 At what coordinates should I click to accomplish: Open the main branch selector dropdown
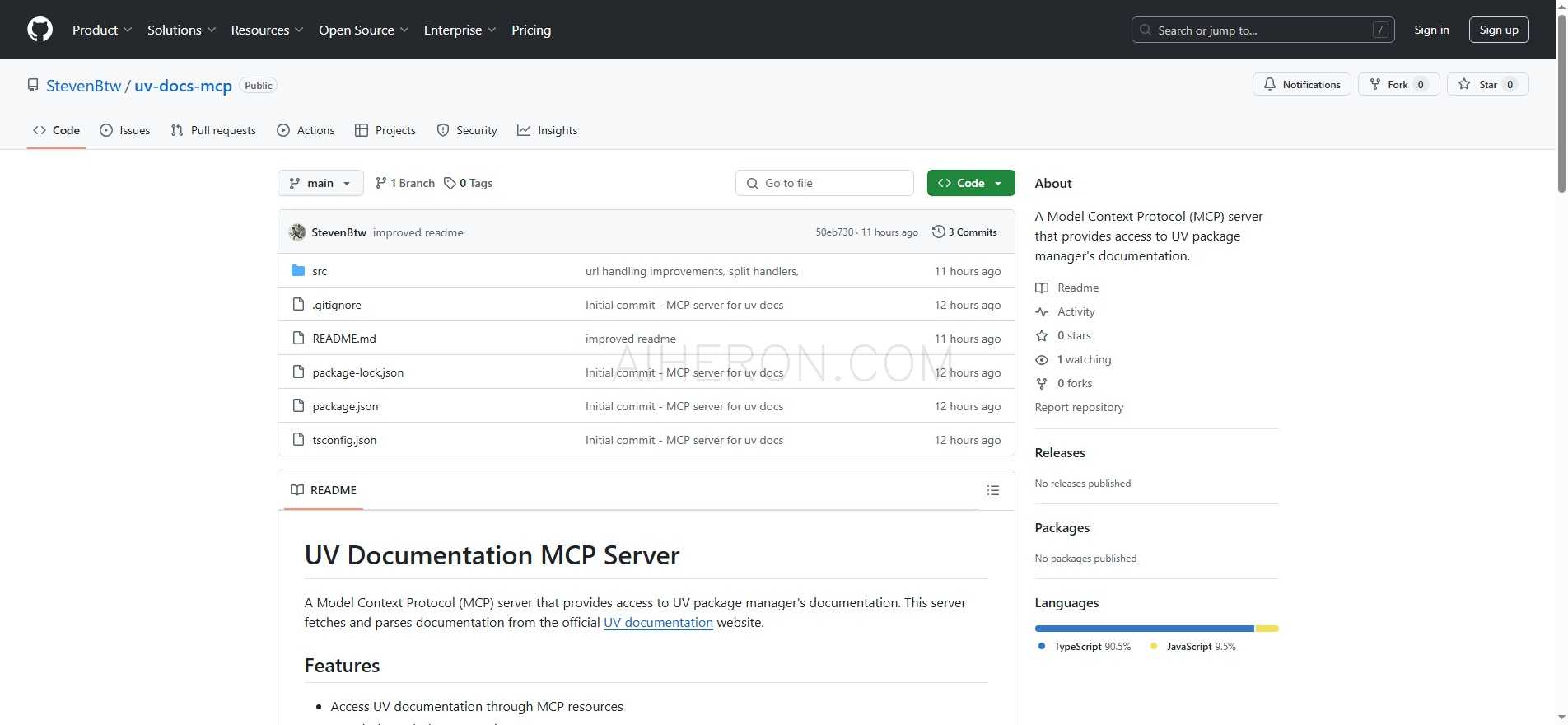click(x=320, y=183)
